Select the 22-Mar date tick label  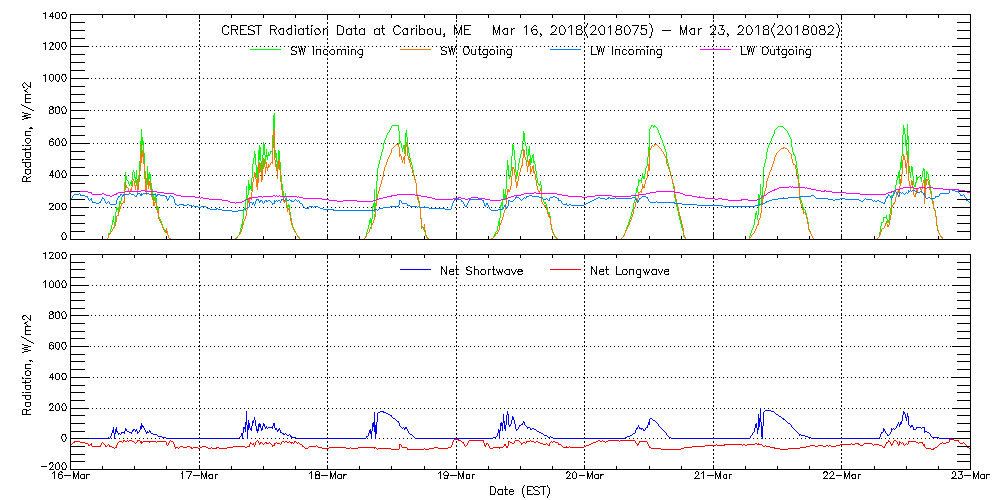coord(842,477)
